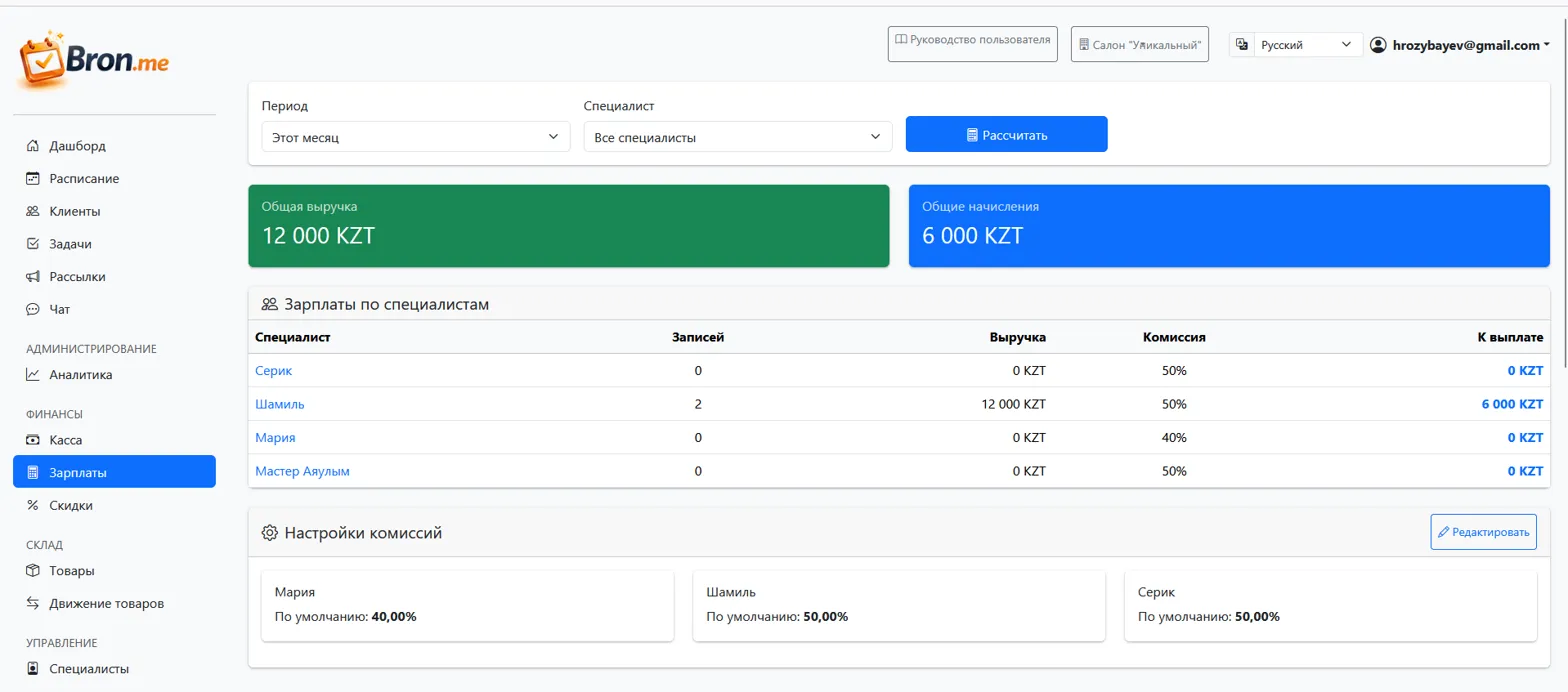Click the megaphone icon next to Рассылки
This screenshot has width=1568, height=692.
point(33,277)
